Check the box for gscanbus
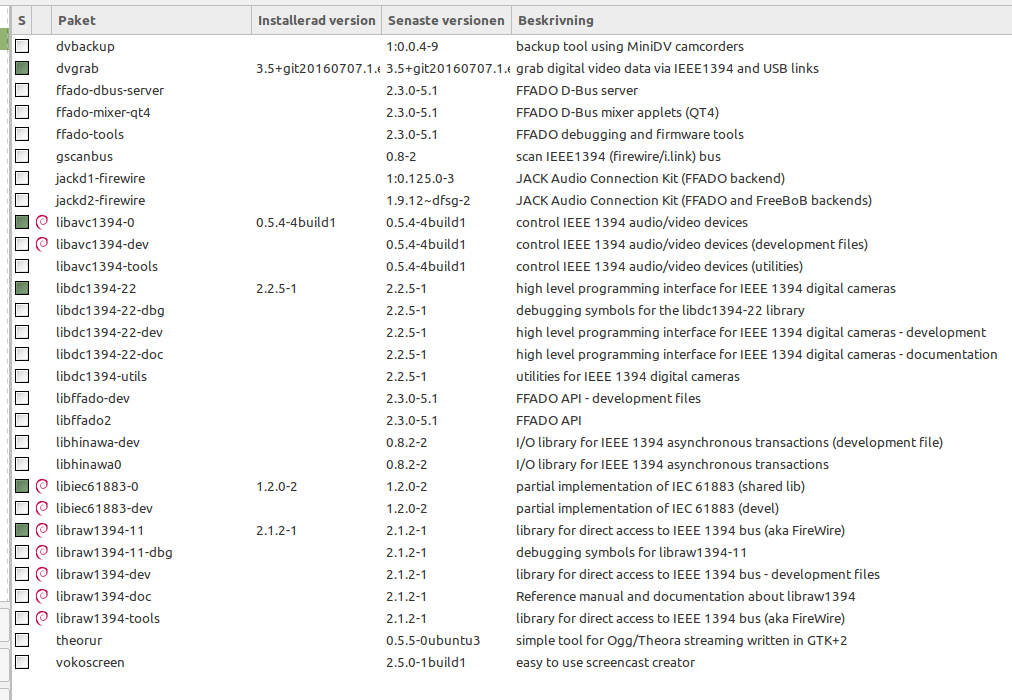 point(22,156)
